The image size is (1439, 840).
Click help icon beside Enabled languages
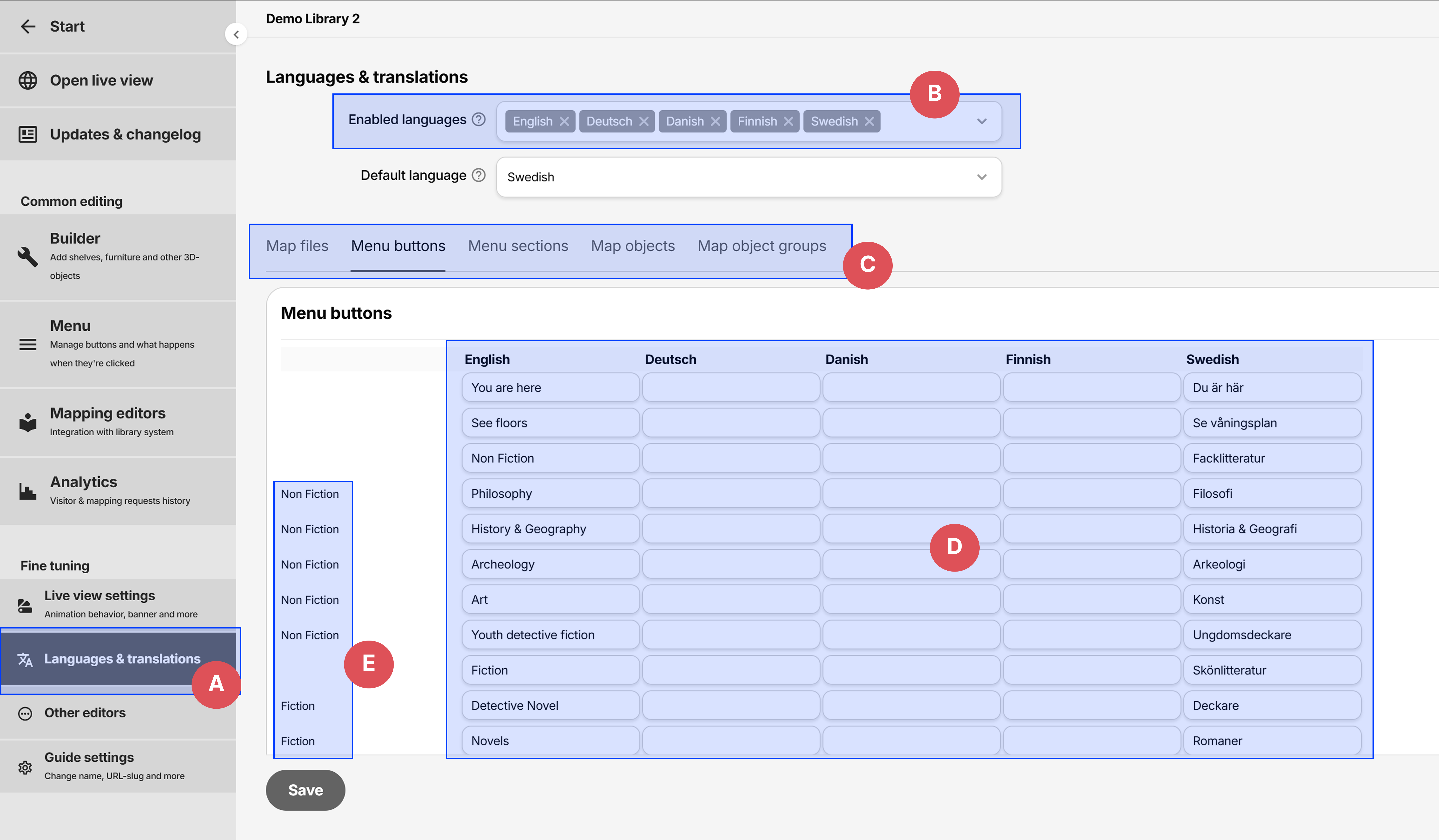pos(478,119)
